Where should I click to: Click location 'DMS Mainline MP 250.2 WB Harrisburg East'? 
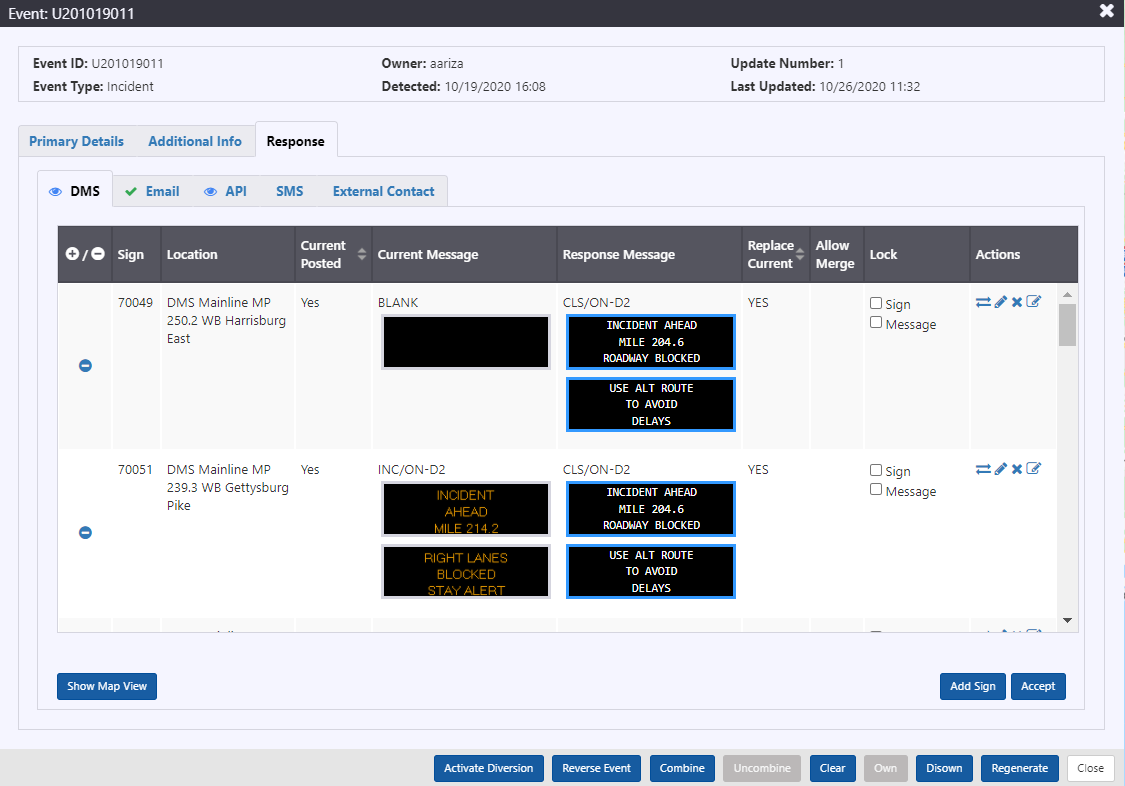click(x=226, y=321)
